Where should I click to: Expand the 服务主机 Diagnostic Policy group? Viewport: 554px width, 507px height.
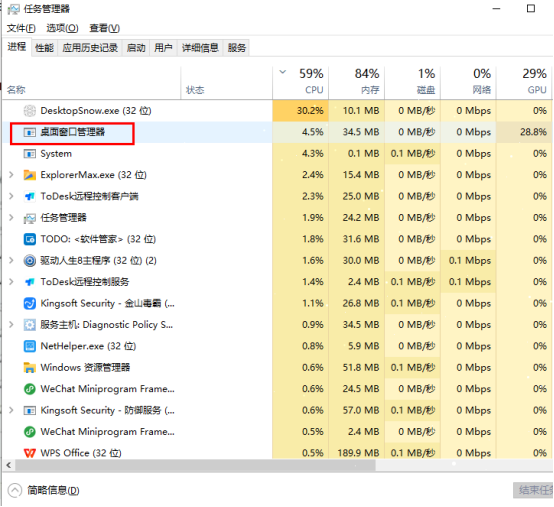coord(11,324)
